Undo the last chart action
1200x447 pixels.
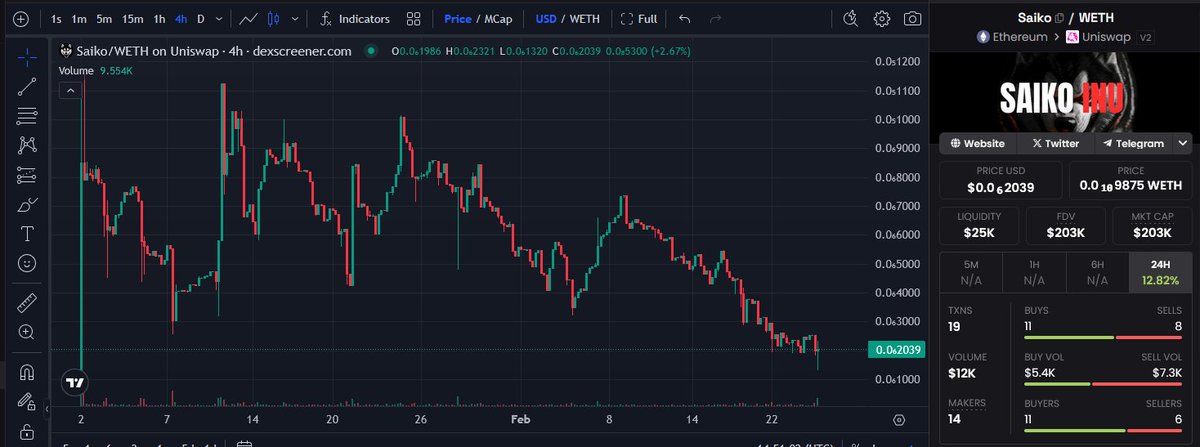pyautogui.click(x=684, y=18)
